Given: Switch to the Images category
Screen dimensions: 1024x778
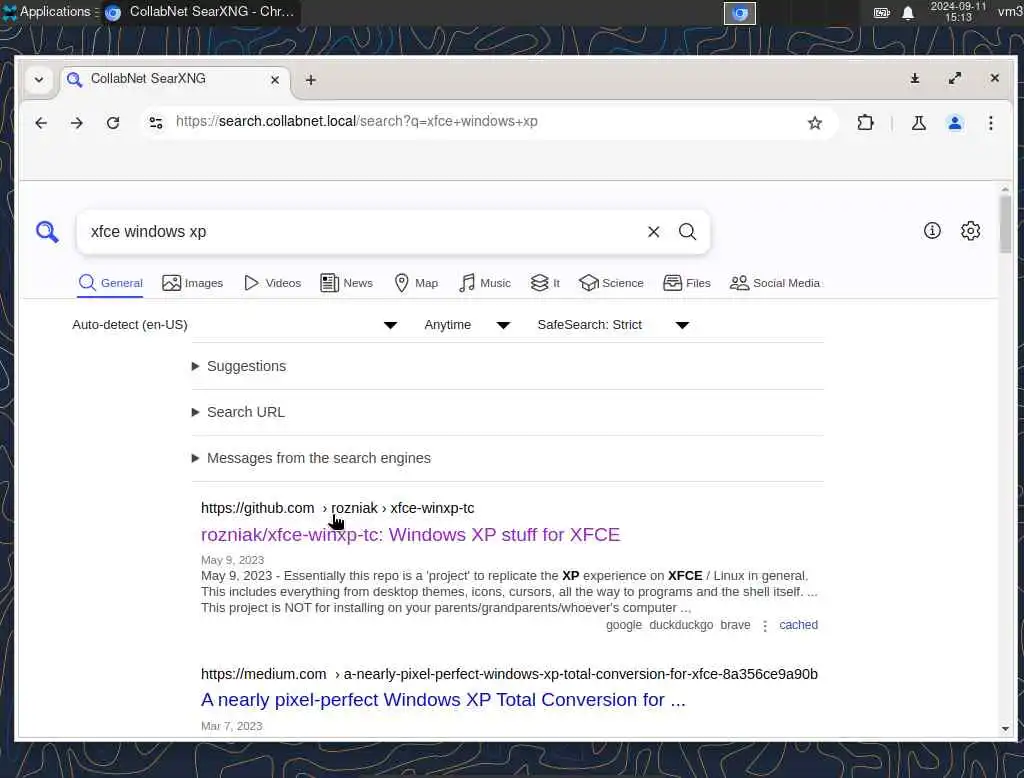Looking at the screenshot, I should [x=193, y=283].
